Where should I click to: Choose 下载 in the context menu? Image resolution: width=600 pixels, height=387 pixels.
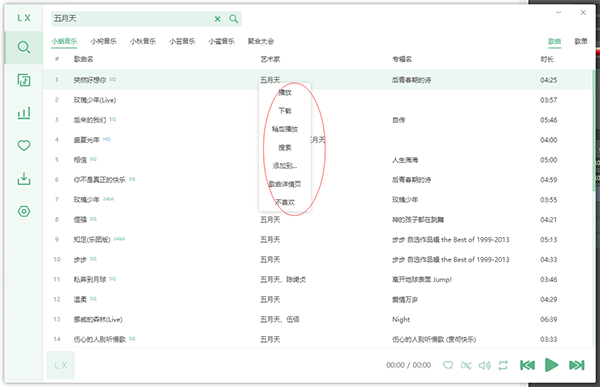pos(285,111)
